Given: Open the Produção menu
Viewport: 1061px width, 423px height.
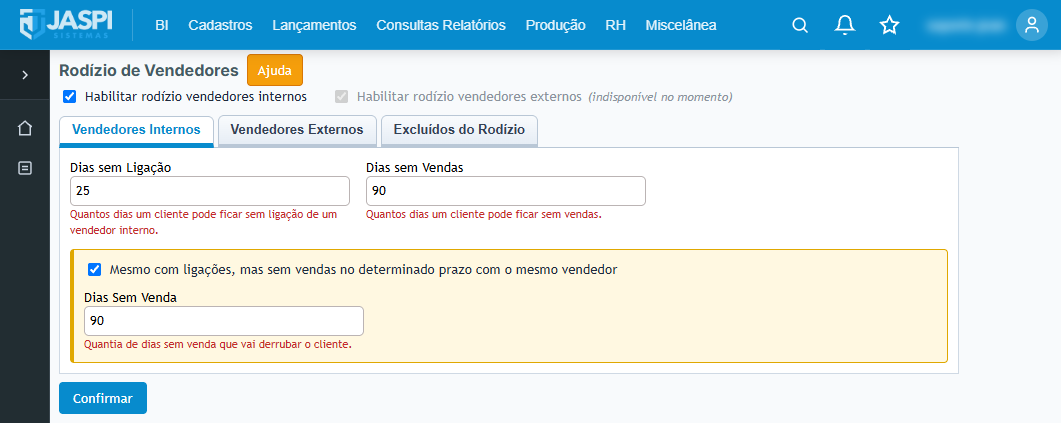Looking at the screenshot, I should (556, 25).
